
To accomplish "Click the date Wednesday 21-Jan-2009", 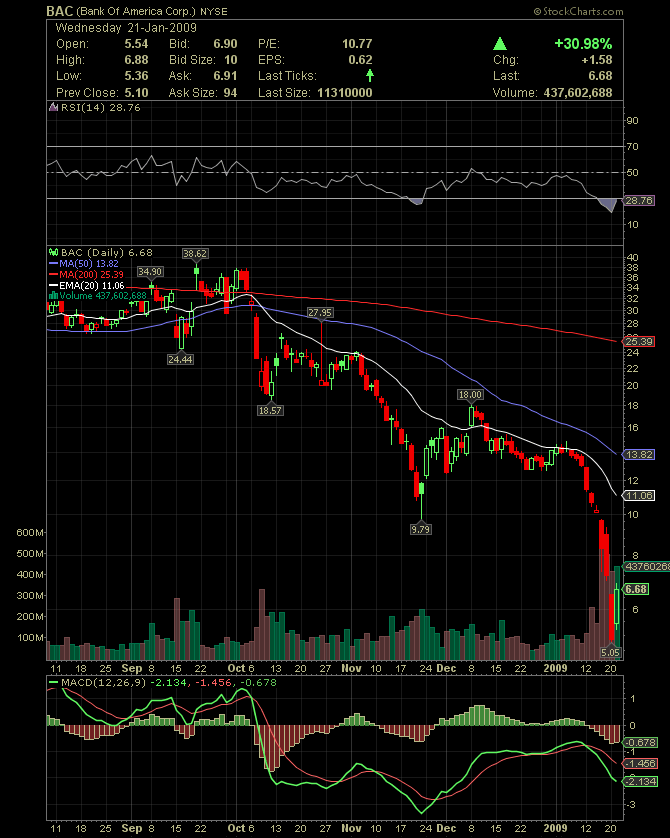I will [126, 28].
